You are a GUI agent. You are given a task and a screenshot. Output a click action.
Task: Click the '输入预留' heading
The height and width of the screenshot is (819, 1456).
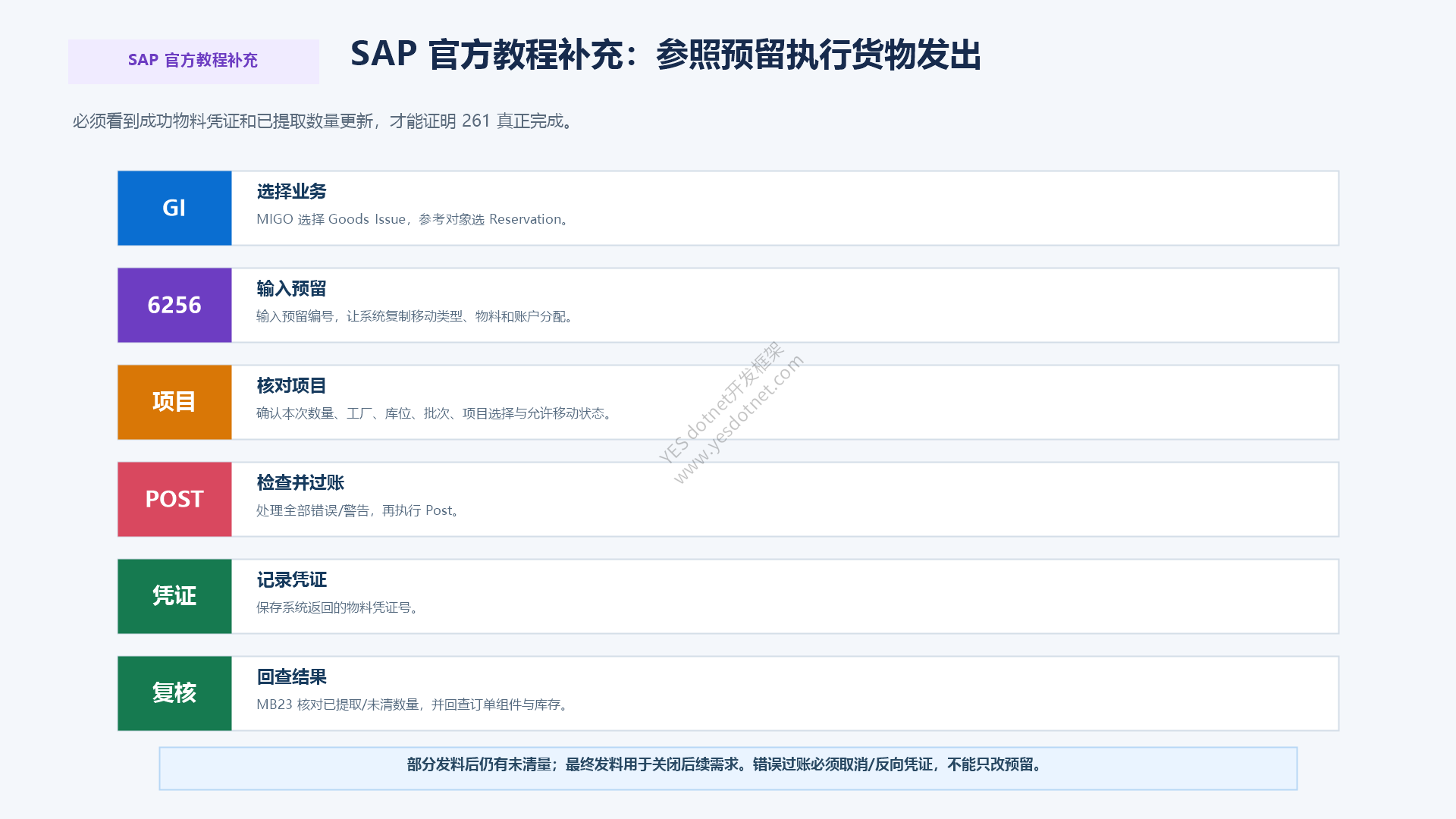291,289
